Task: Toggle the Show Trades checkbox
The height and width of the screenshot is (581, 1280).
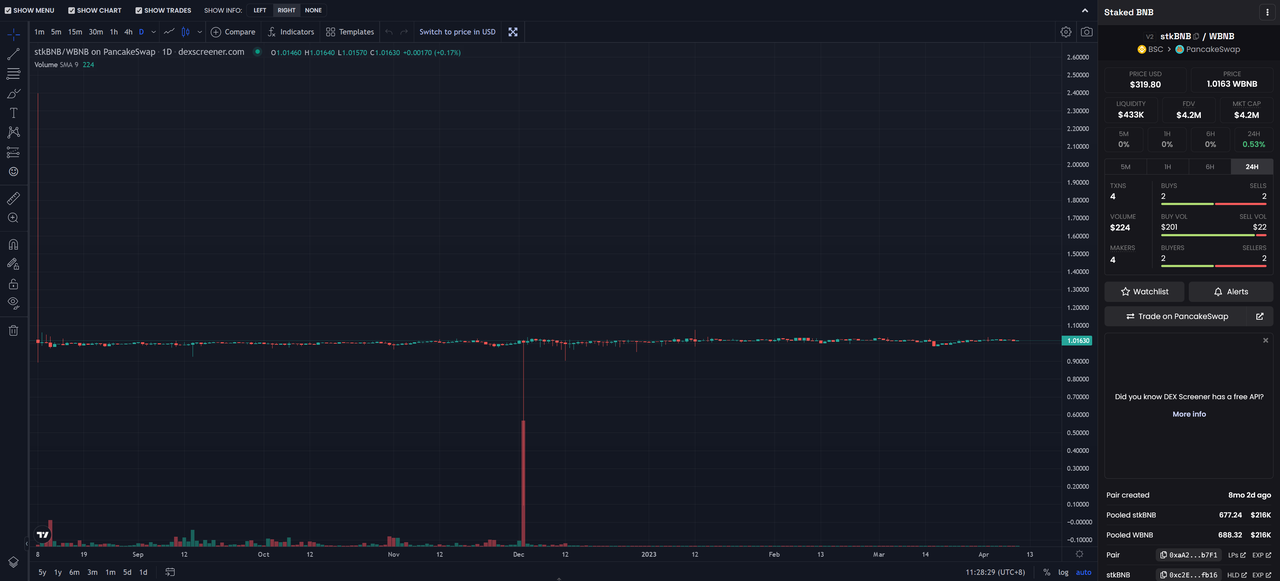Action: click(x=139, y=10)
